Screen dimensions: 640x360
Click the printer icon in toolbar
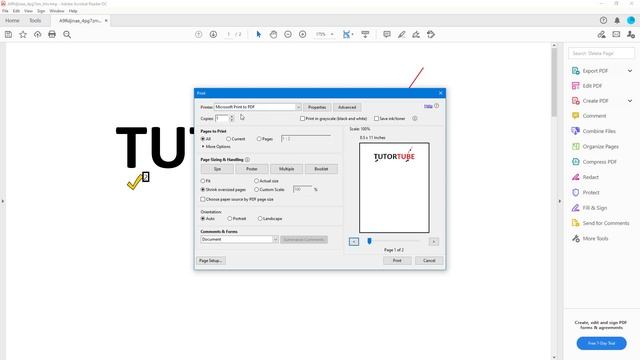tap(52, 35)
